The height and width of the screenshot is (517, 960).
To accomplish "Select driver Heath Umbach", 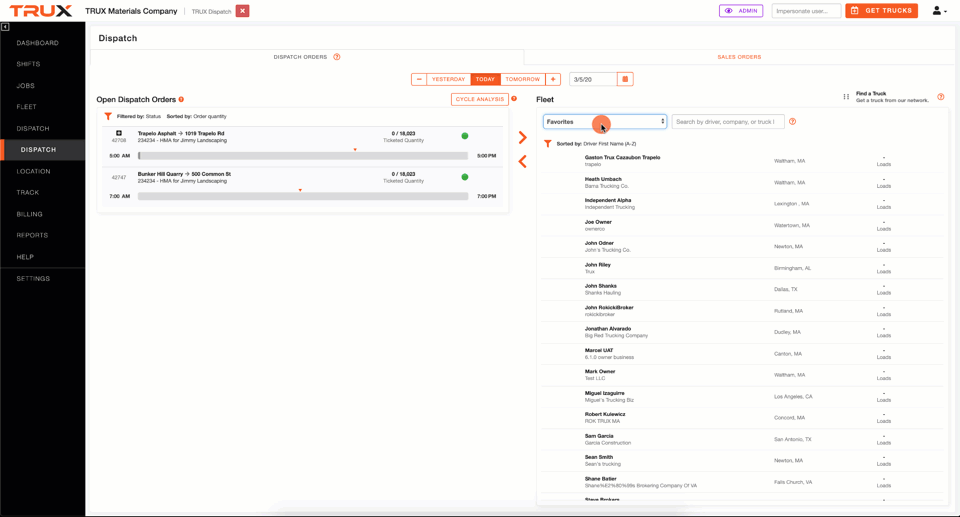I will [x=742, y=183].
